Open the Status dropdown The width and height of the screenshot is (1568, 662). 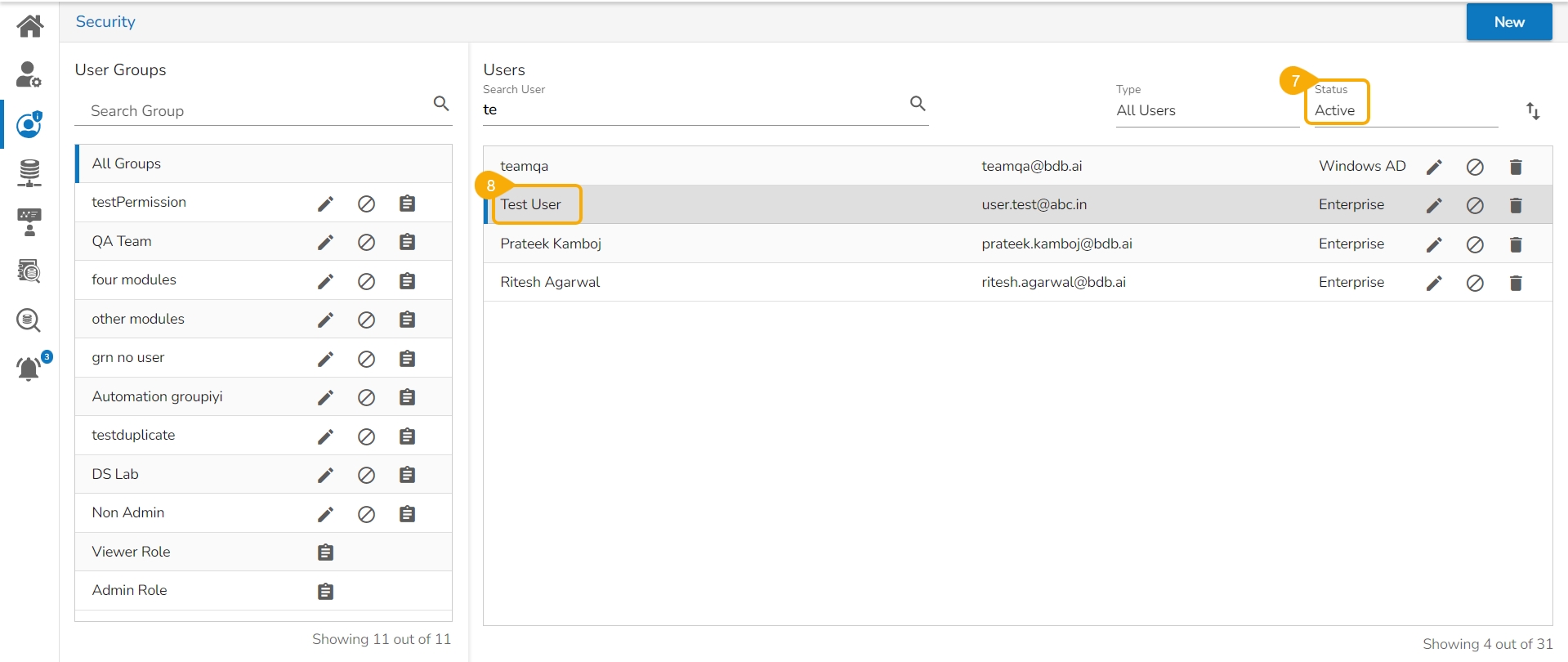pyautogui.click(x=1401, y=110)
